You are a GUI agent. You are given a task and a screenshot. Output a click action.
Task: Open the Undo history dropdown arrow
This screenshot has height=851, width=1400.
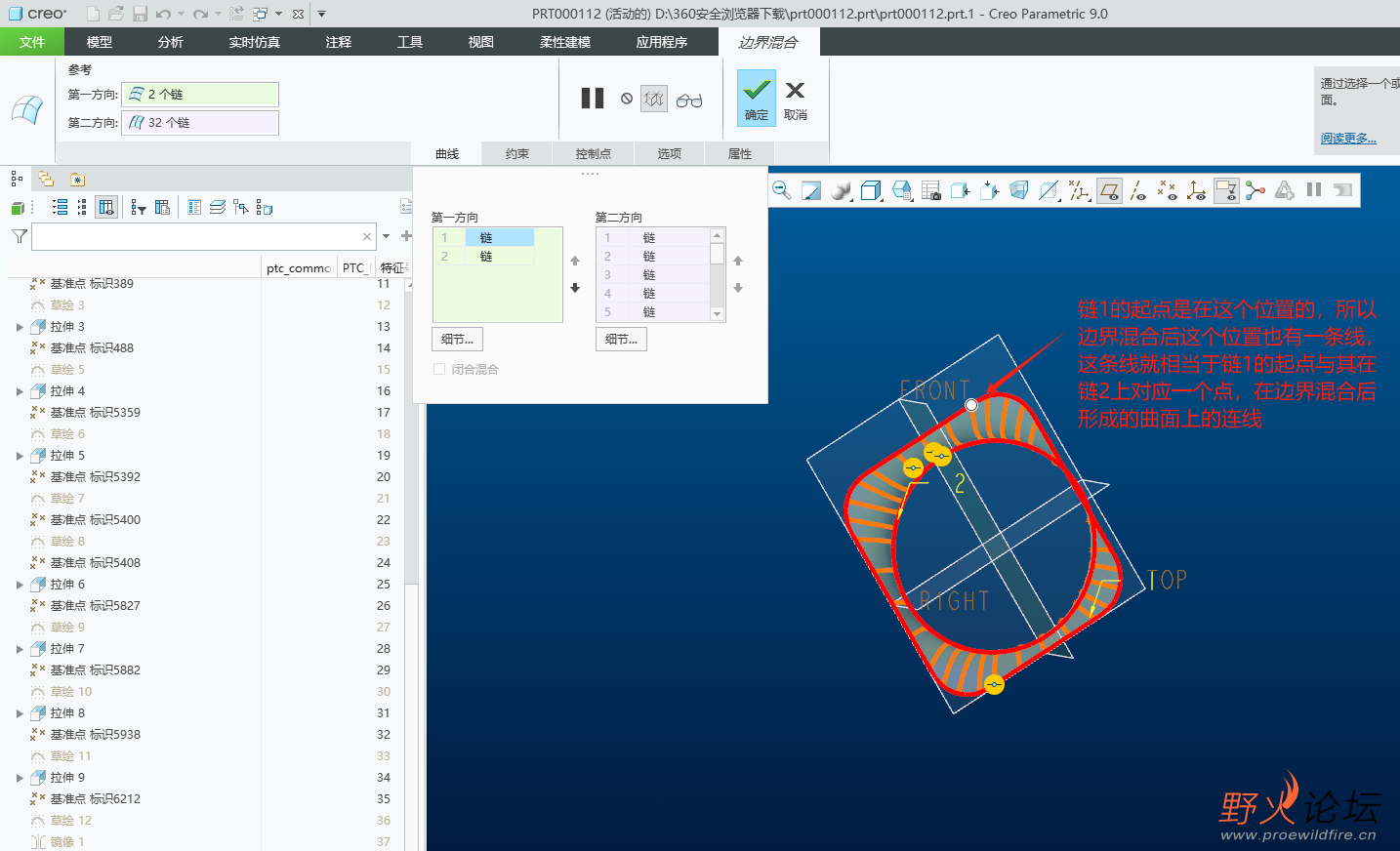(x=181, y=14)
